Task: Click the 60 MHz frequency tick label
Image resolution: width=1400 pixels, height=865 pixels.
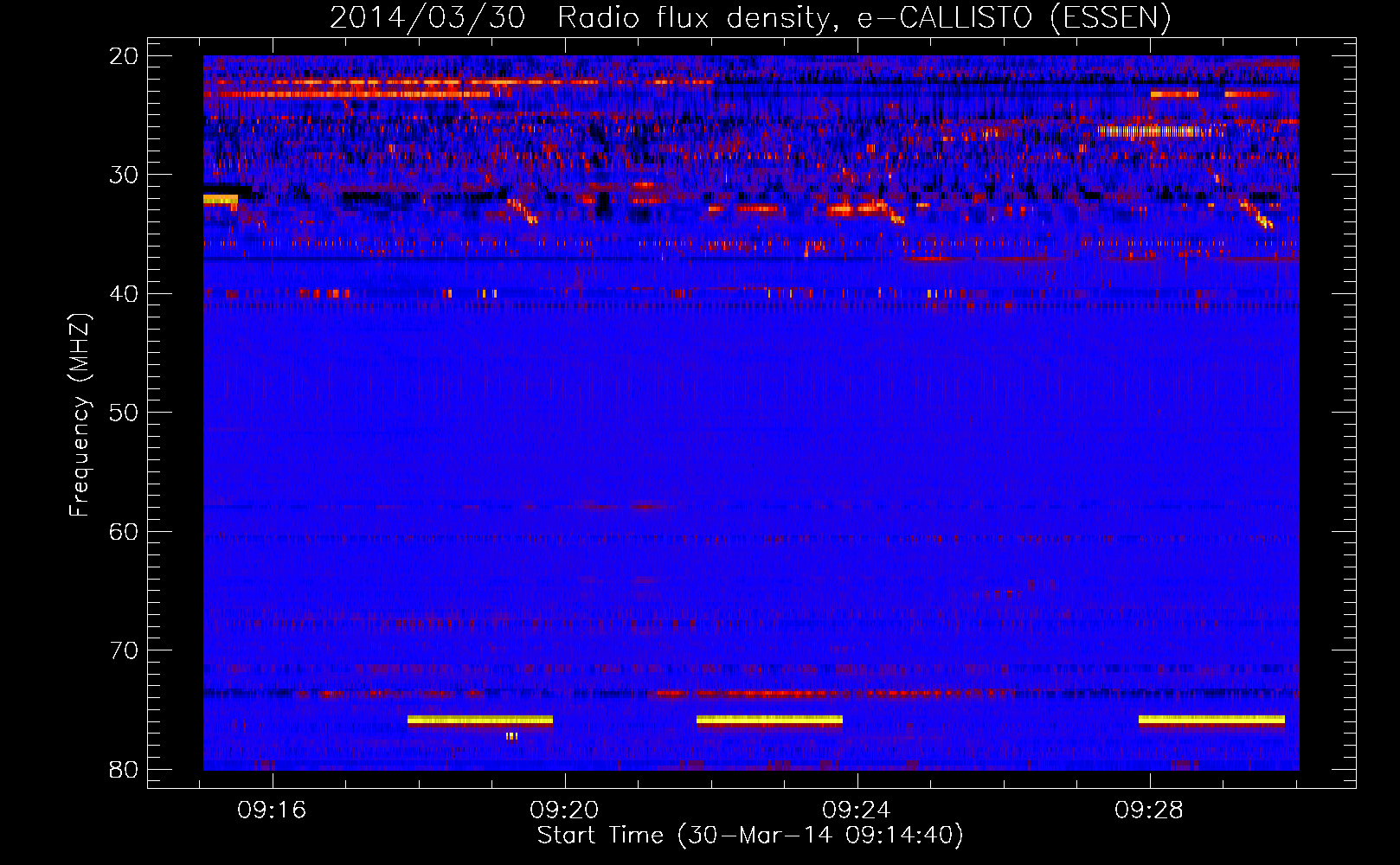Action: click(124, 532)
